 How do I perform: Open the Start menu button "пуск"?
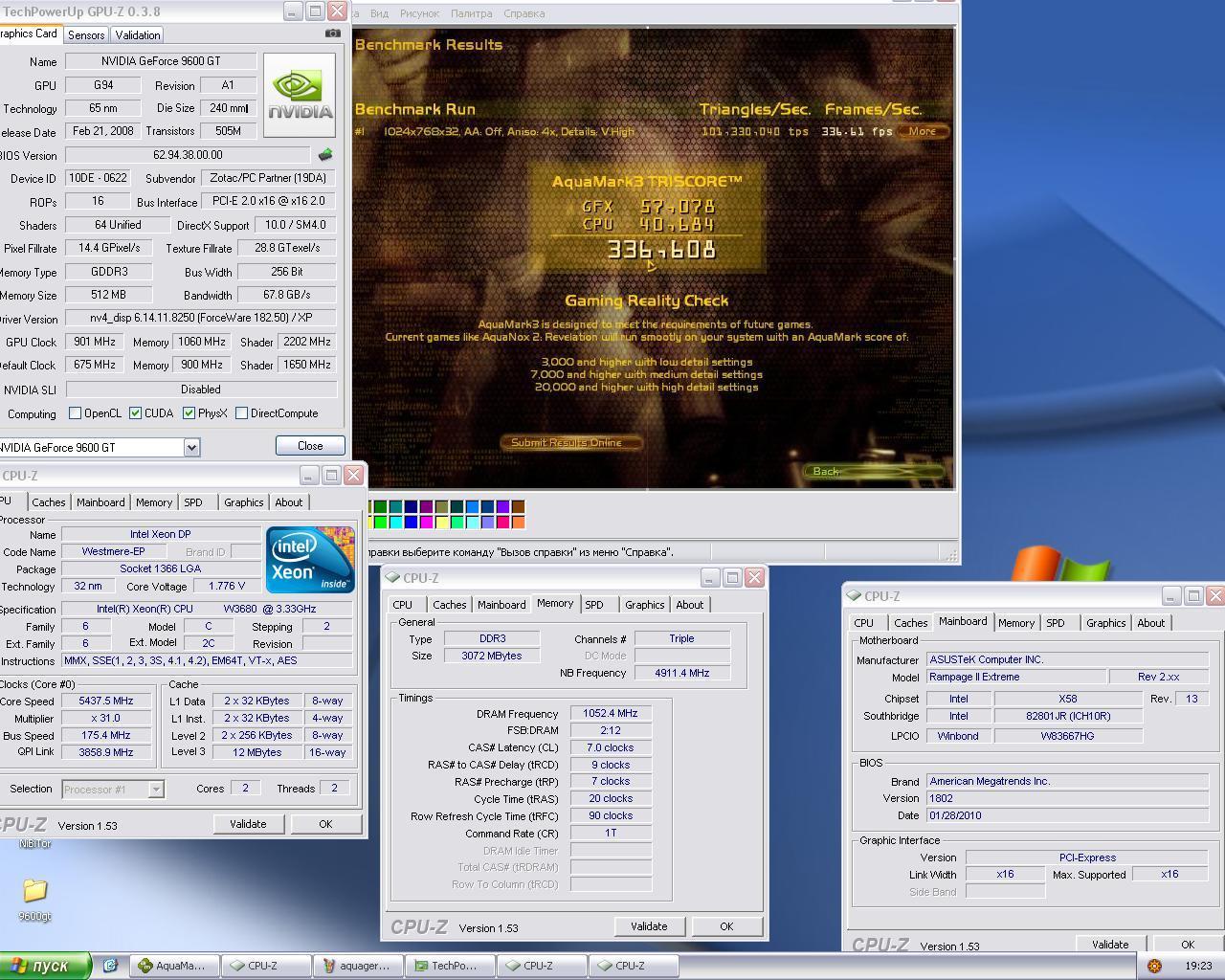pyautogui.click(x=46, y=966)
